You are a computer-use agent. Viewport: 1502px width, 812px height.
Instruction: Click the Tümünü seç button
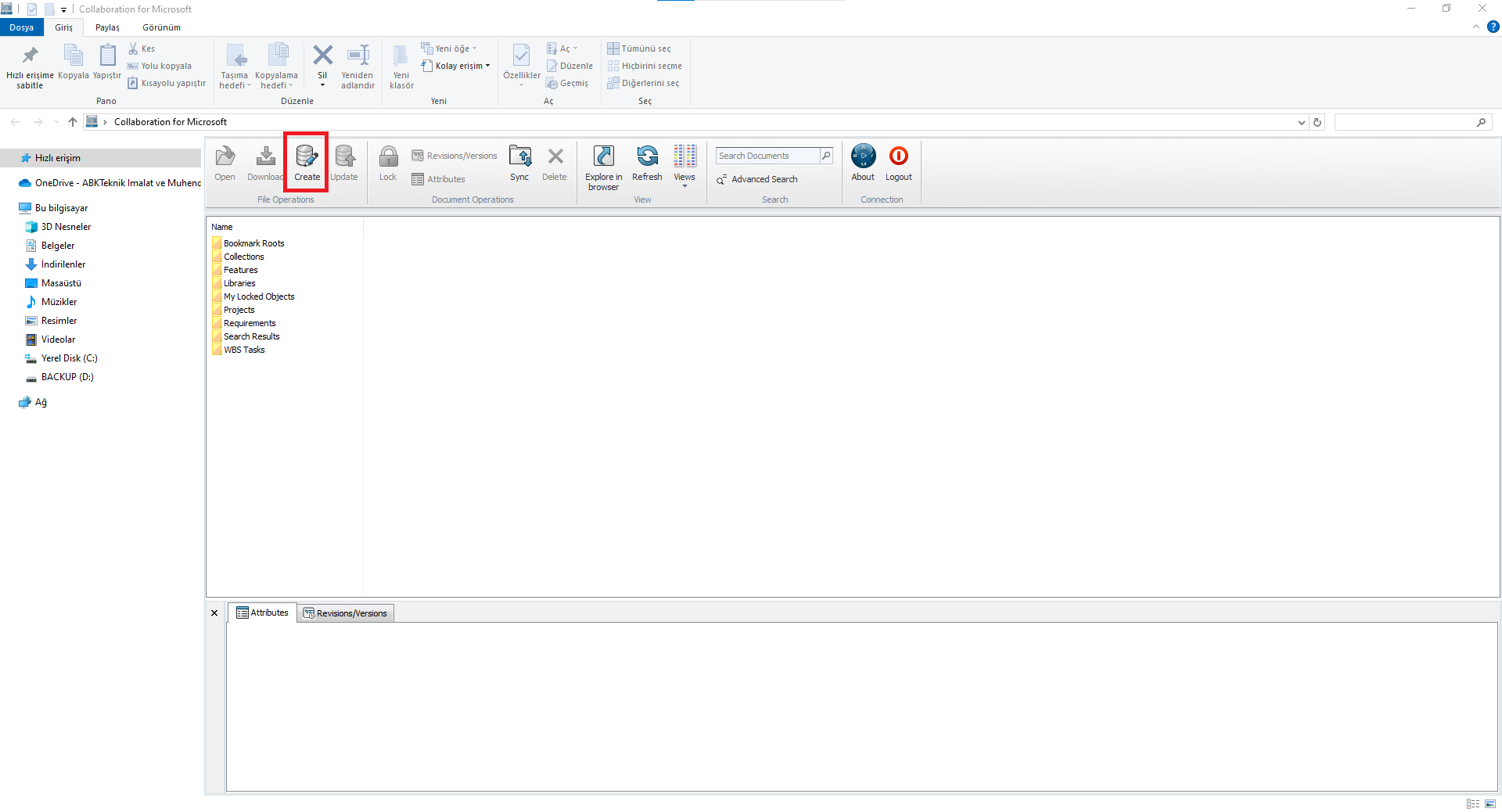(639, 49)
